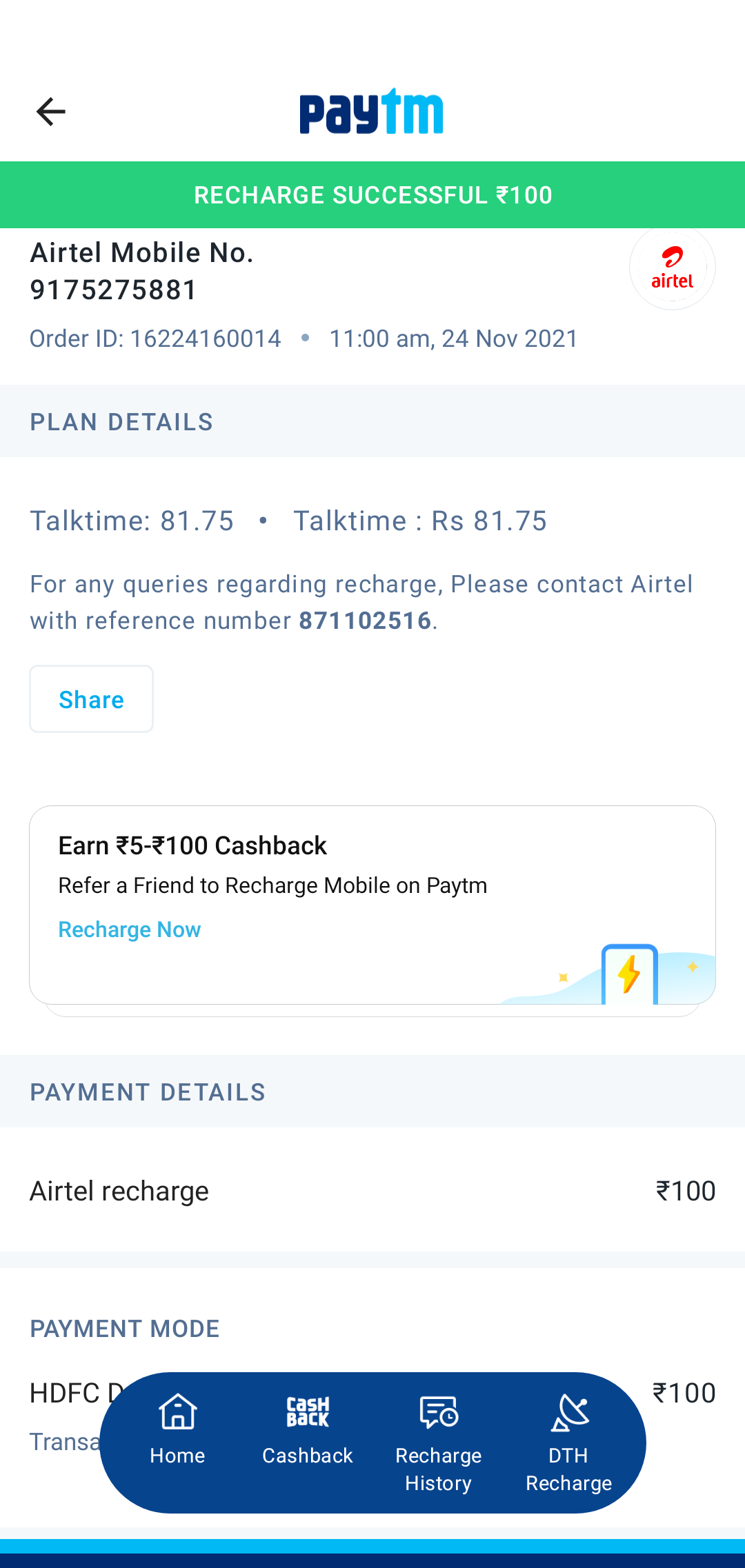Tap the Plan Details section header

pyautogui.click(x=121, y=422)
